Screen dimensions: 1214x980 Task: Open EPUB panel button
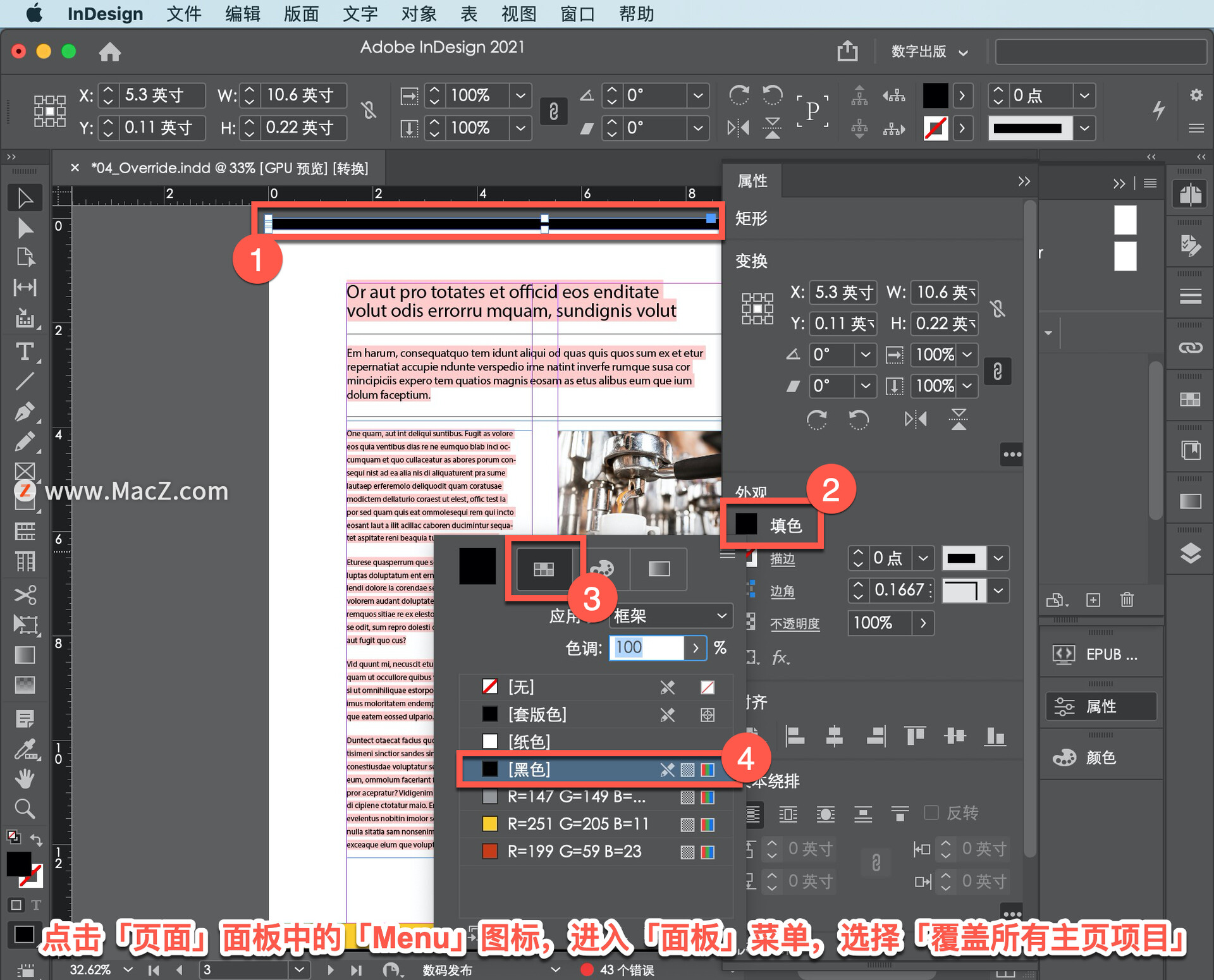(x=1101, y=654)
